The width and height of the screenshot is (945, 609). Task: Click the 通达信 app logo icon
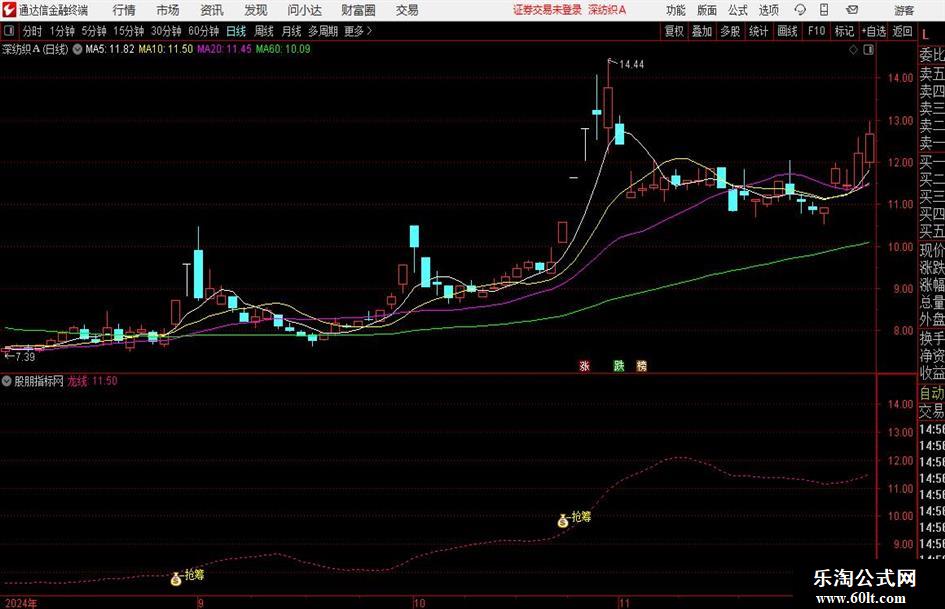8,10
